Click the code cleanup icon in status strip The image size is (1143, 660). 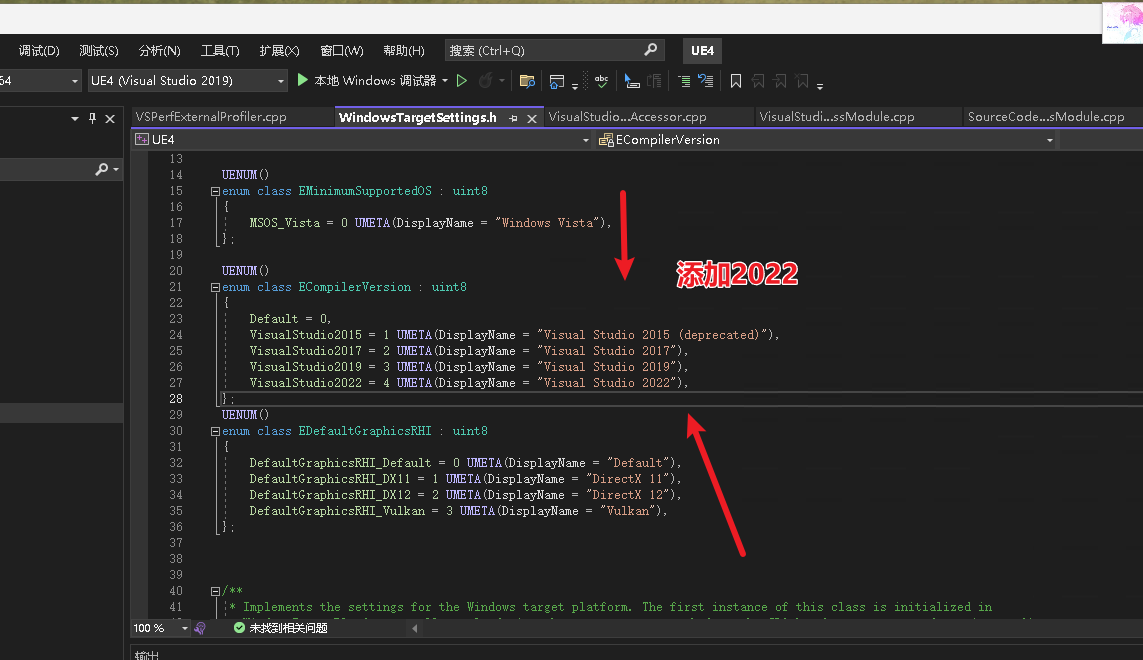[x=200, y=628]
